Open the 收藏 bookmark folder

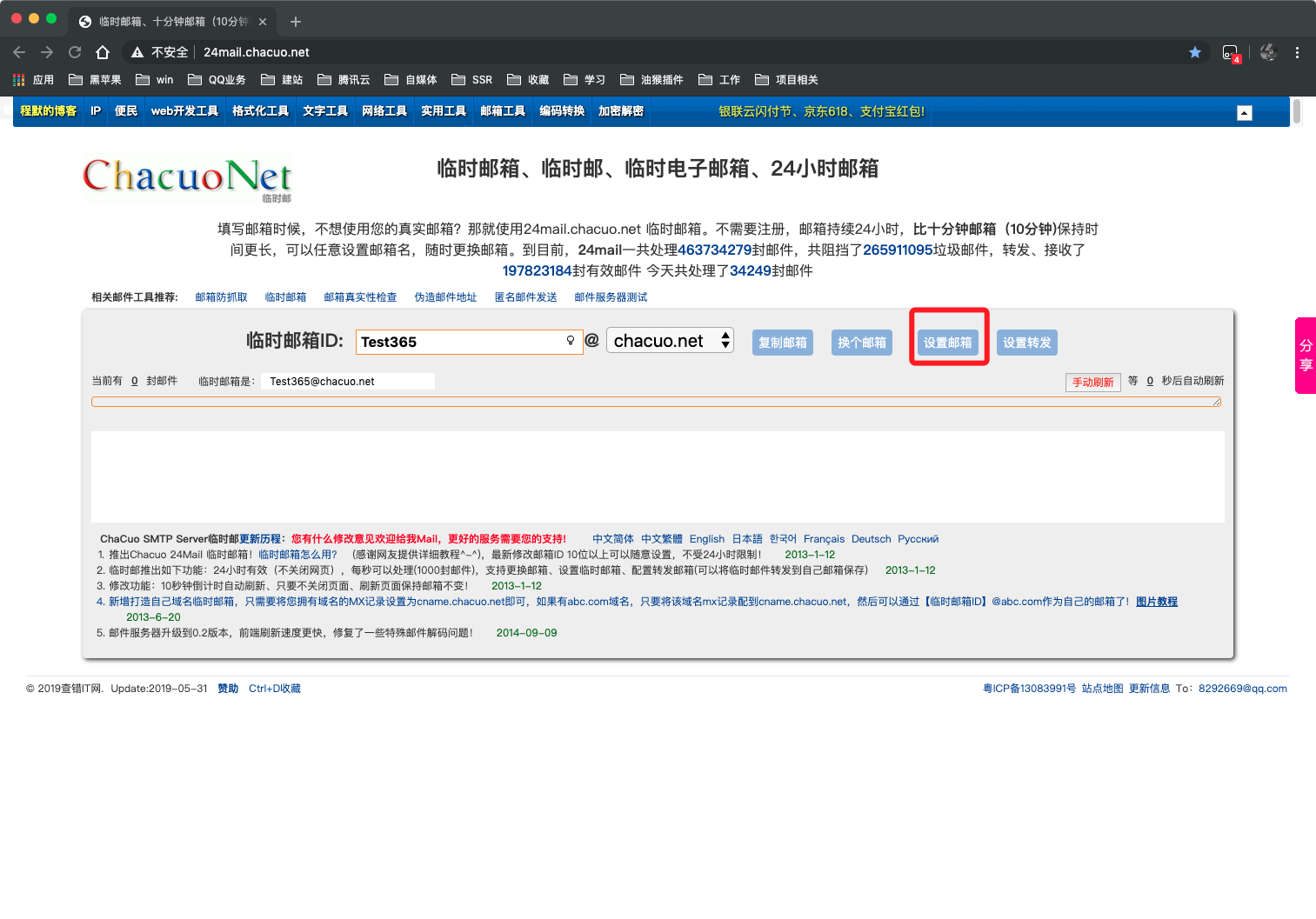click(x=528, y=80)
